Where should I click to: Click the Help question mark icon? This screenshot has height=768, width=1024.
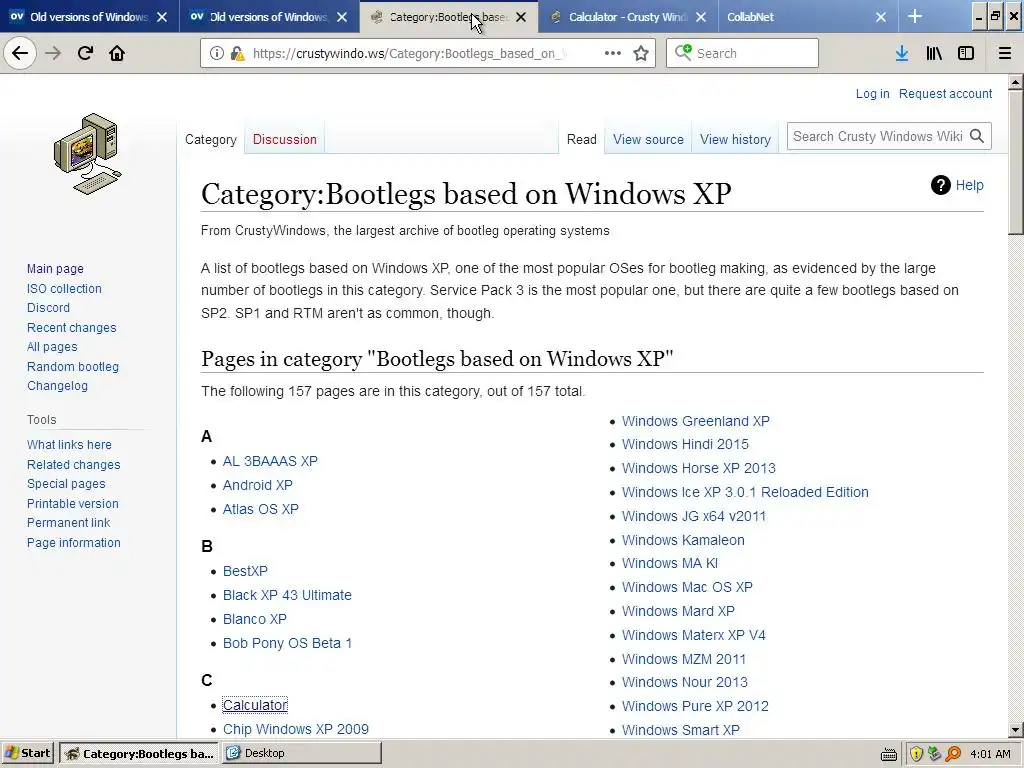coord(940,185)
